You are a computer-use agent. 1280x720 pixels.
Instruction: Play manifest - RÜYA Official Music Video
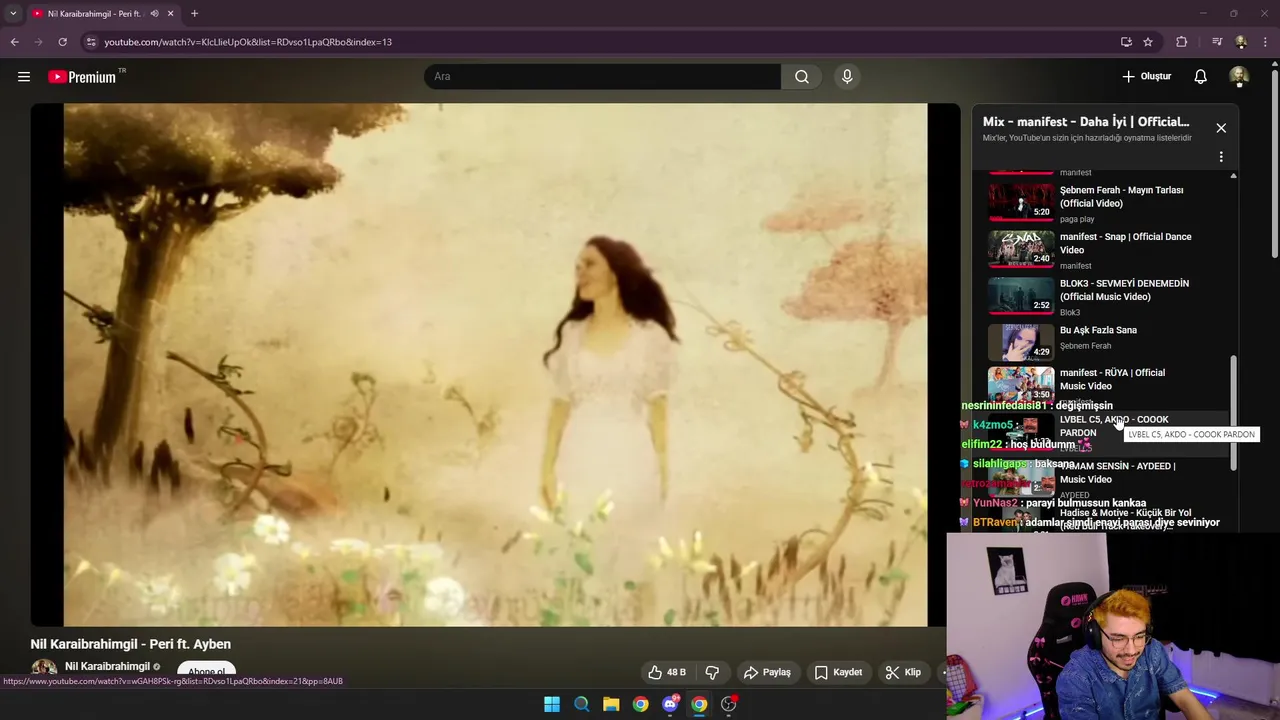(1108, 385)
